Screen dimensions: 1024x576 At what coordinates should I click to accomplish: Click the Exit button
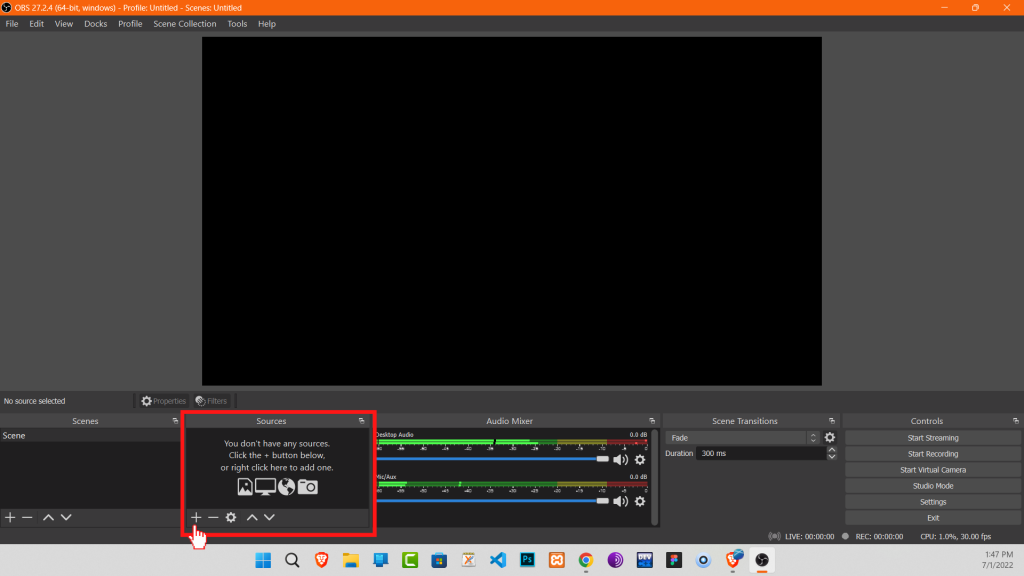pos(933,518)
